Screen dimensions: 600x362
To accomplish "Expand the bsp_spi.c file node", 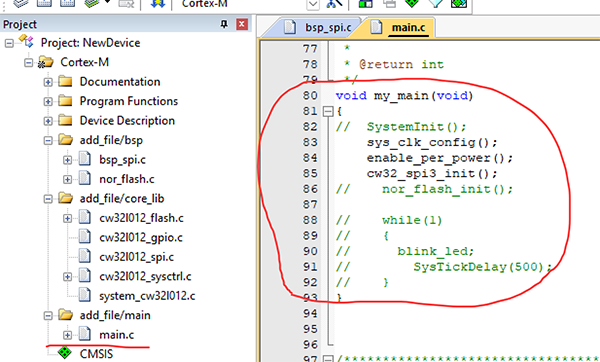I will tap(67, 160).
